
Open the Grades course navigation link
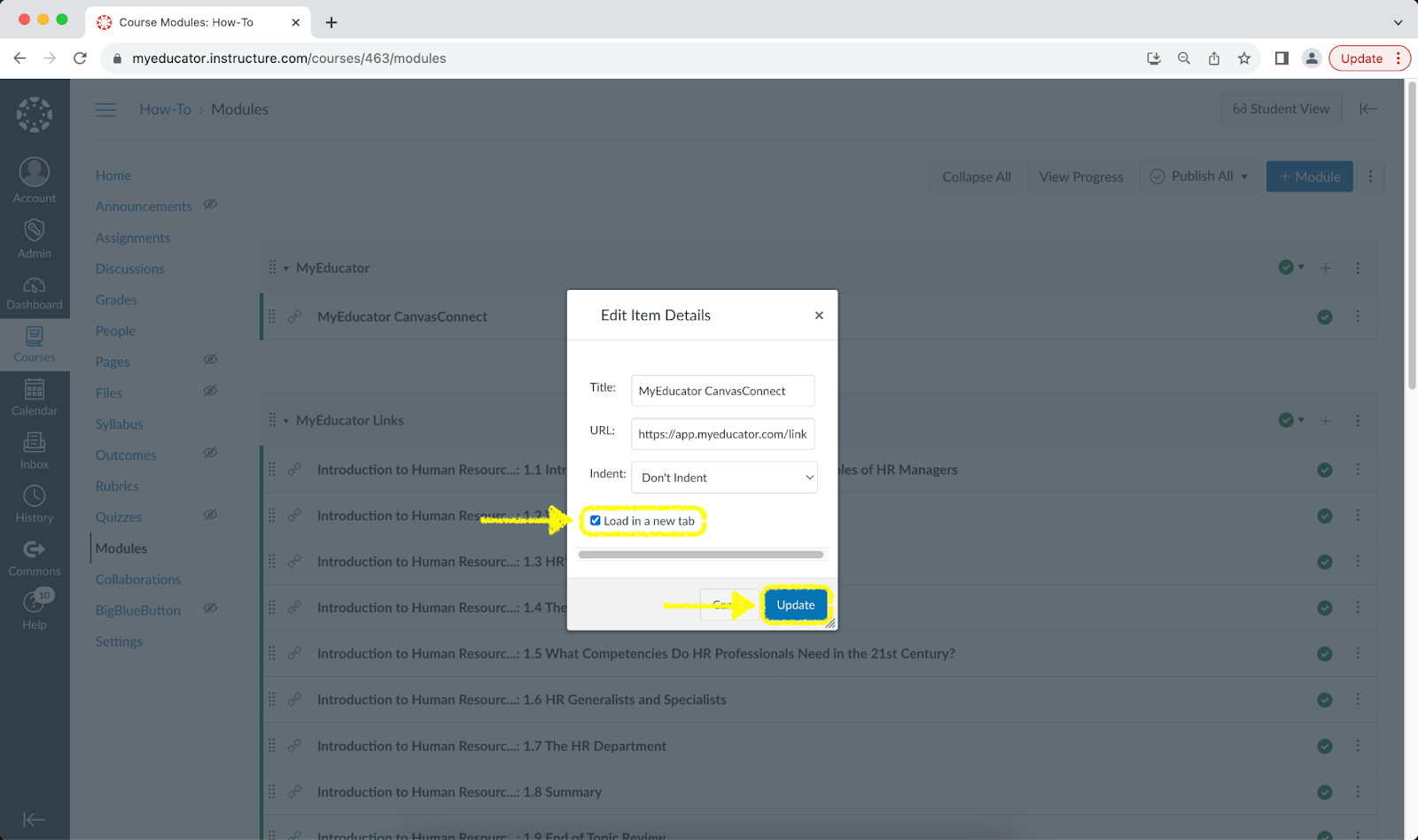(x=116, y=299)
